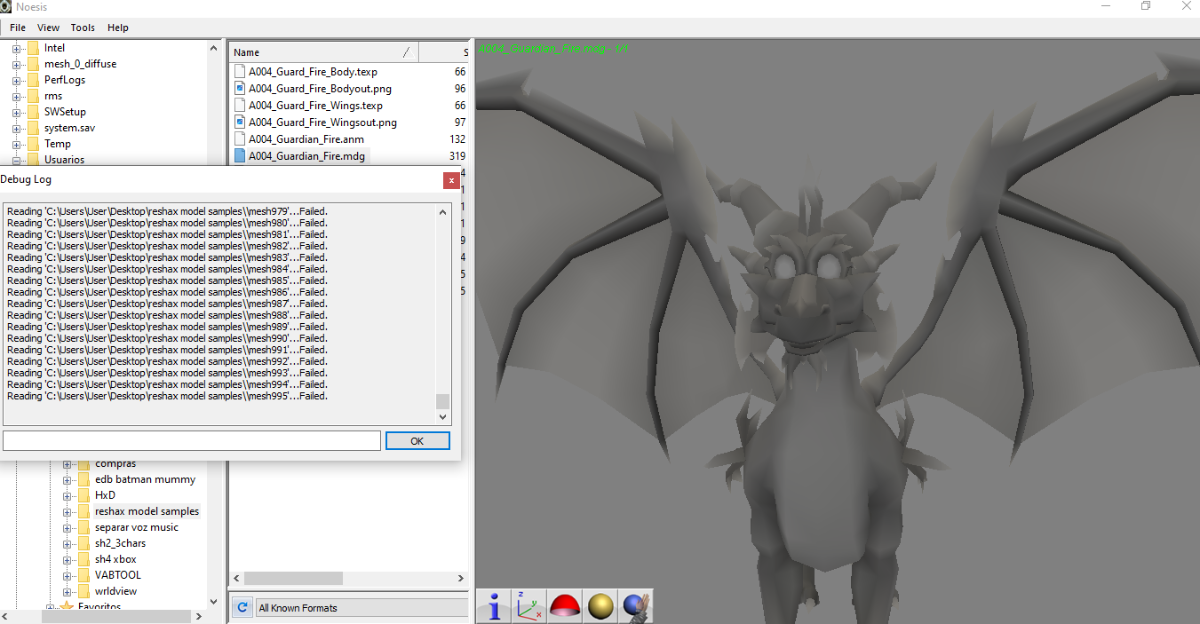The image size is (1200, 624).
Task: Select the A004_Guardian_Fire.anm file
Action: pyautogui.click(x=306, y=139)
